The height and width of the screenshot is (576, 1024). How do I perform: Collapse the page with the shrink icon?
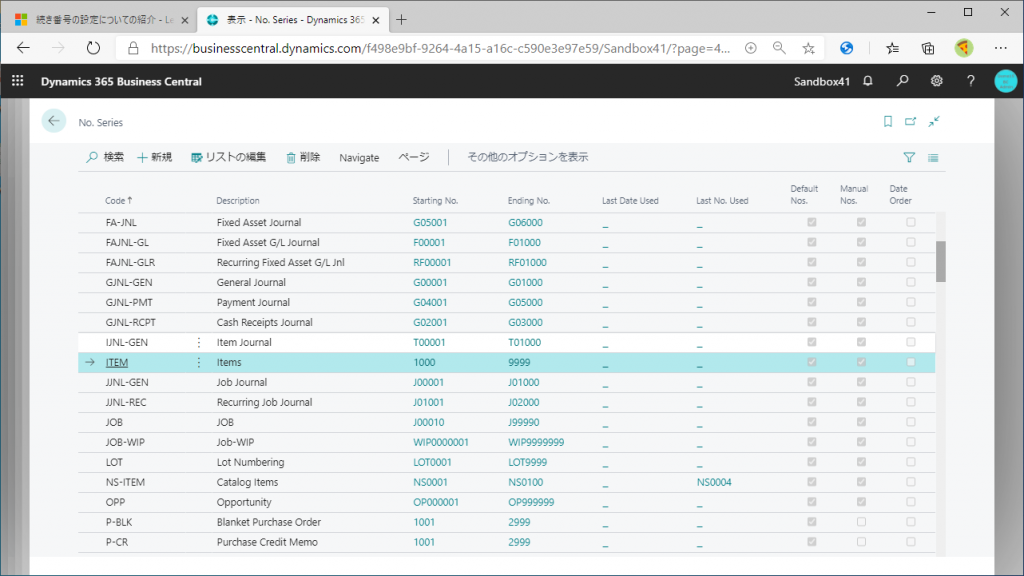point(935,121)
